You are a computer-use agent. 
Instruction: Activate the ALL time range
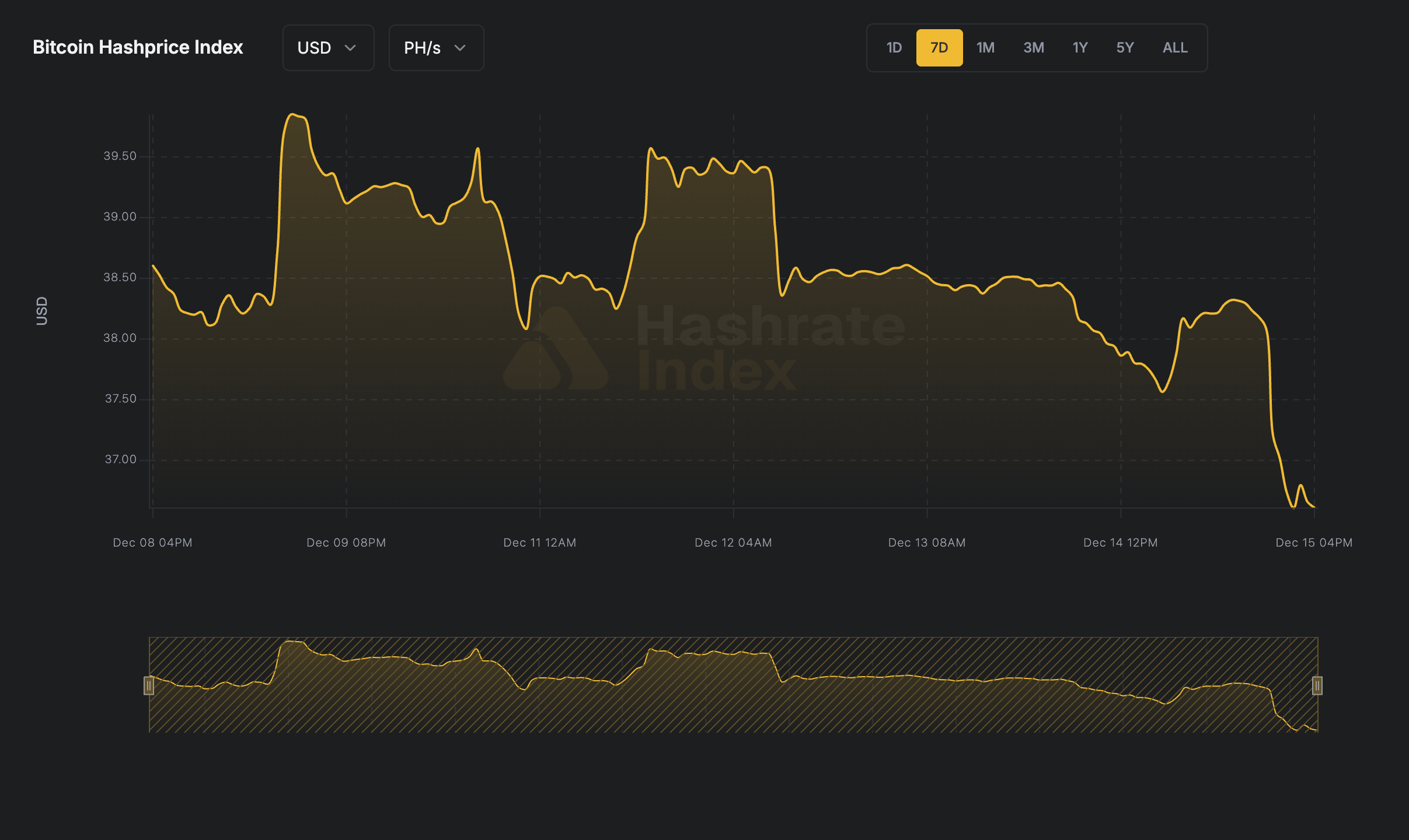[x=1174, y=47]
